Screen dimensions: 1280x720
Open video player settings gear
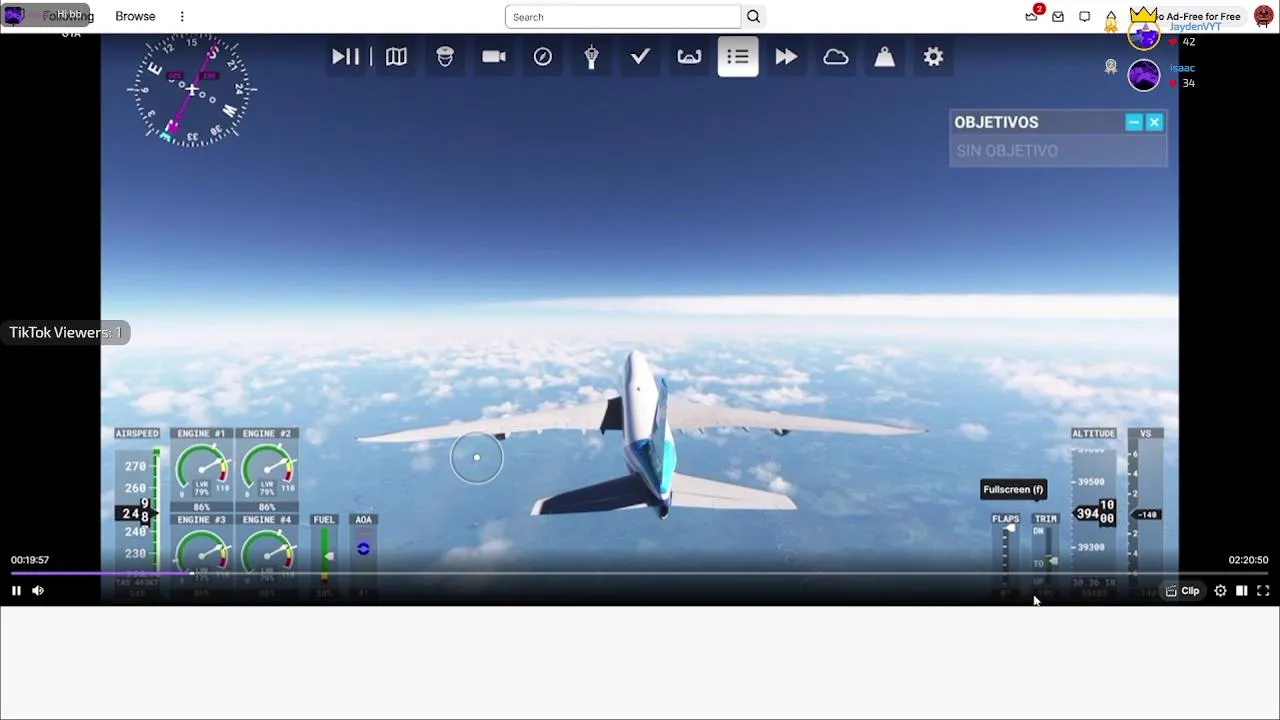[1220, 591]
